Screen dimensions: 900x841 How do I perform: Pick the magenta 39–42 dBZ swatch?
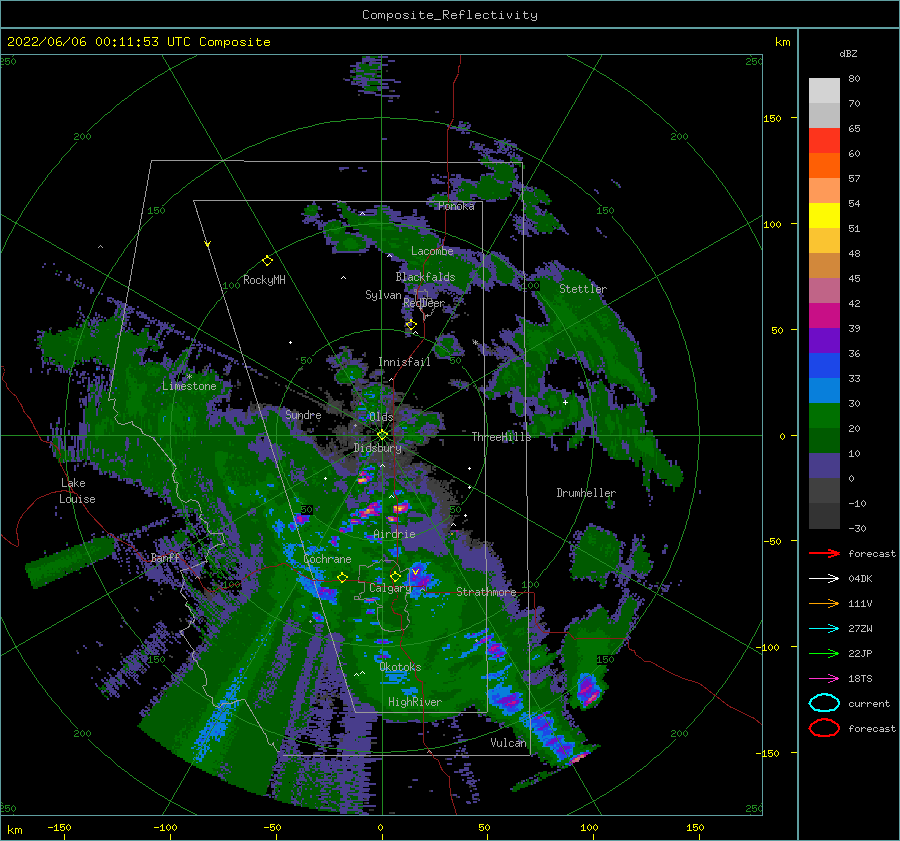coord(824,316)
